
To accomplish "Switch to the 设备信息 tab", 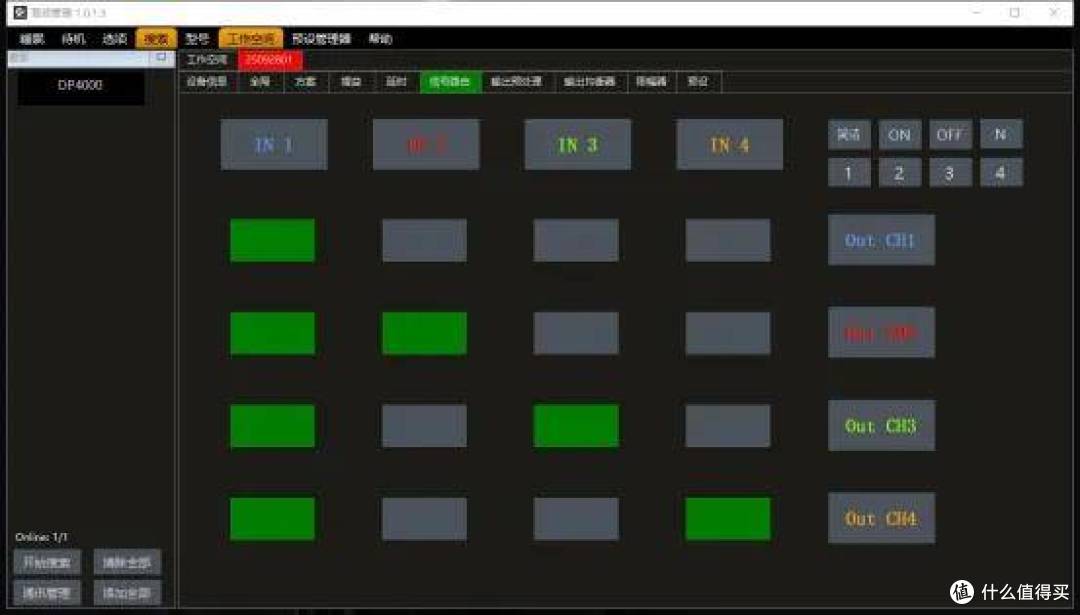I will coord(207,82).
